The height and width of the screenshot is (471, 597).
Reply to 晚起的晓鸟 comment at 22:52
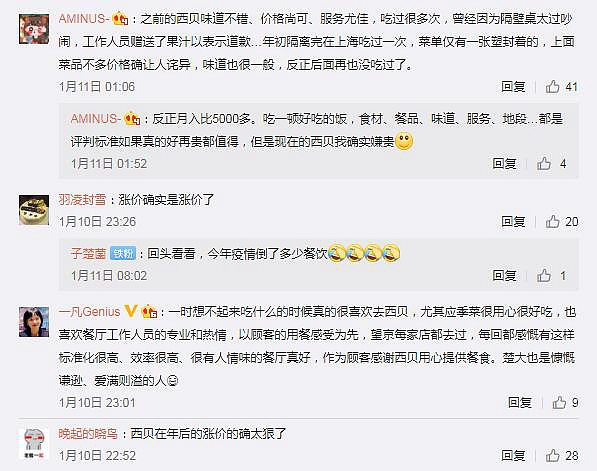[x=513, y=455]
